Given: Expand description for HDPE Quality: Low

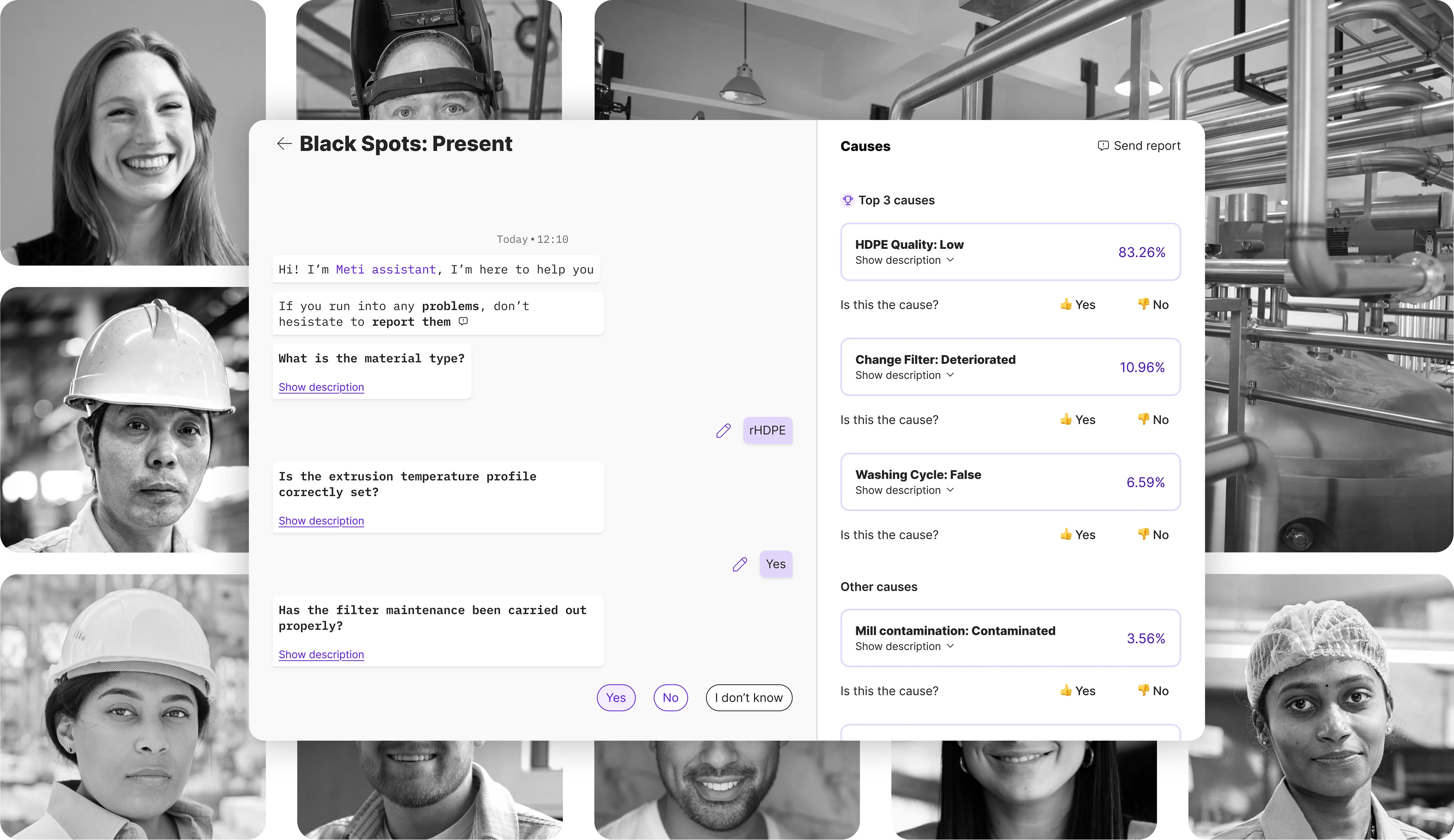Looking at the screenshot, I should [904, 260].
